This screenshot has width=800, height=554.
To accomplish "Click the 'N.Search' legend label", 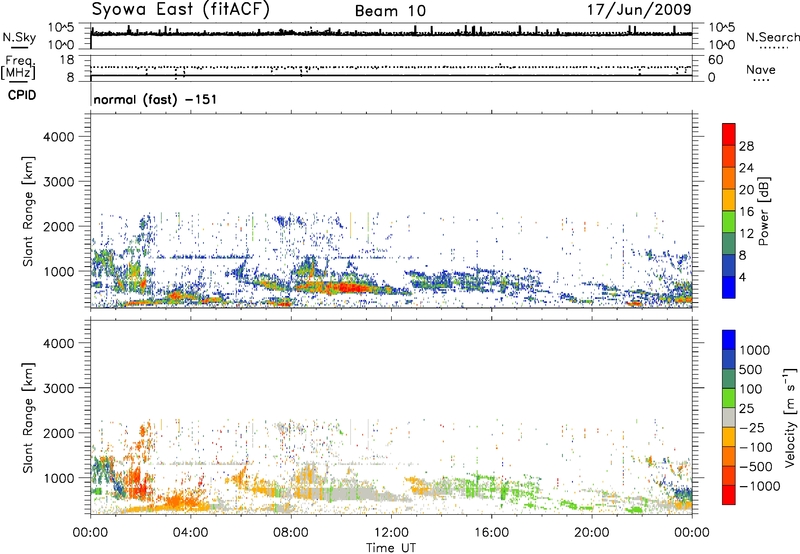I will (x=772, y=37).
